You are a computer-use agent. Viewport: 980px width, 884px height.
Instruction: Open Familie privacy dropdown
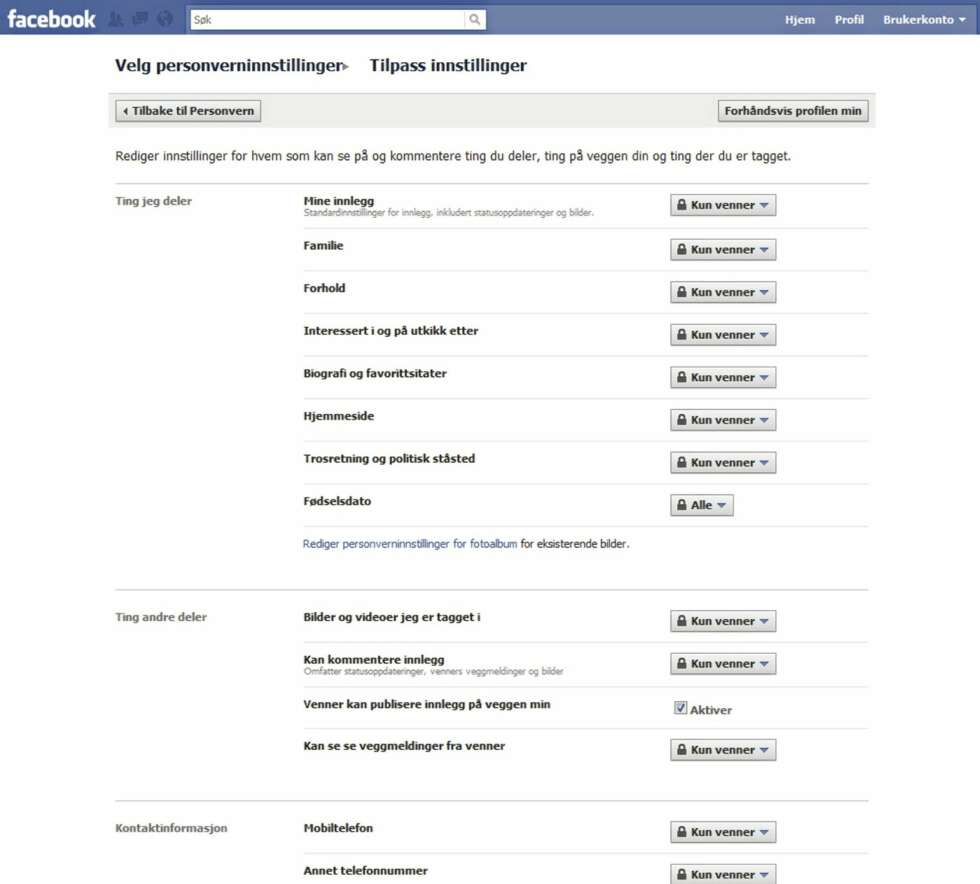point(723,249)
